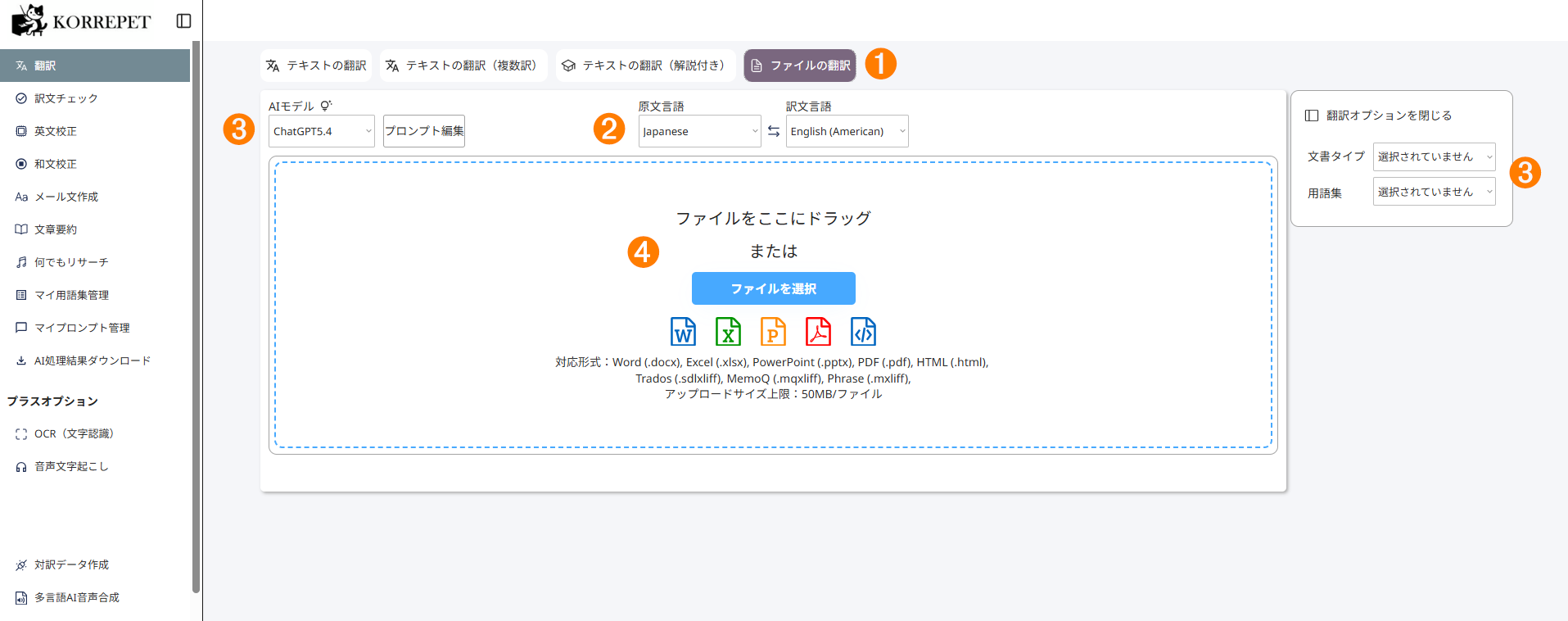Click the sidebar vertical scrollbar

click(196, 316)
